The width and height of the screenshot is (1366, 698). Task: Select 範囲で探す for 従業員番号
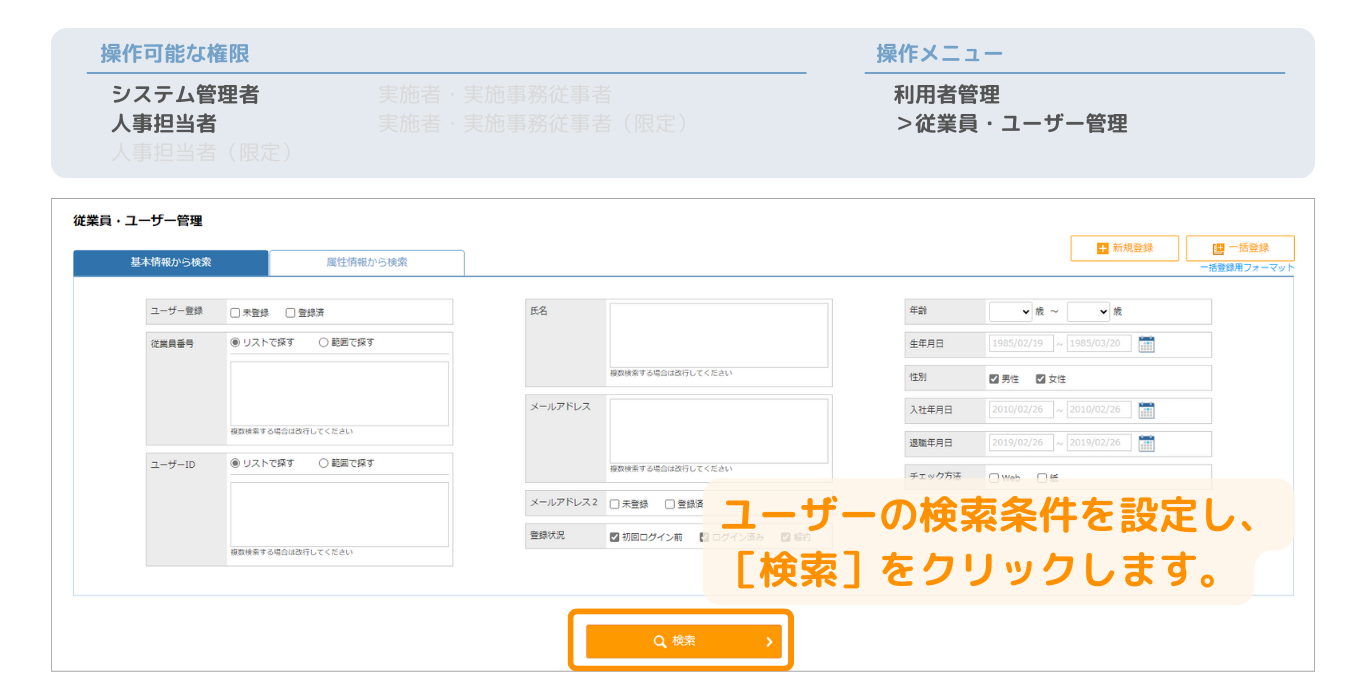(324, 342)
